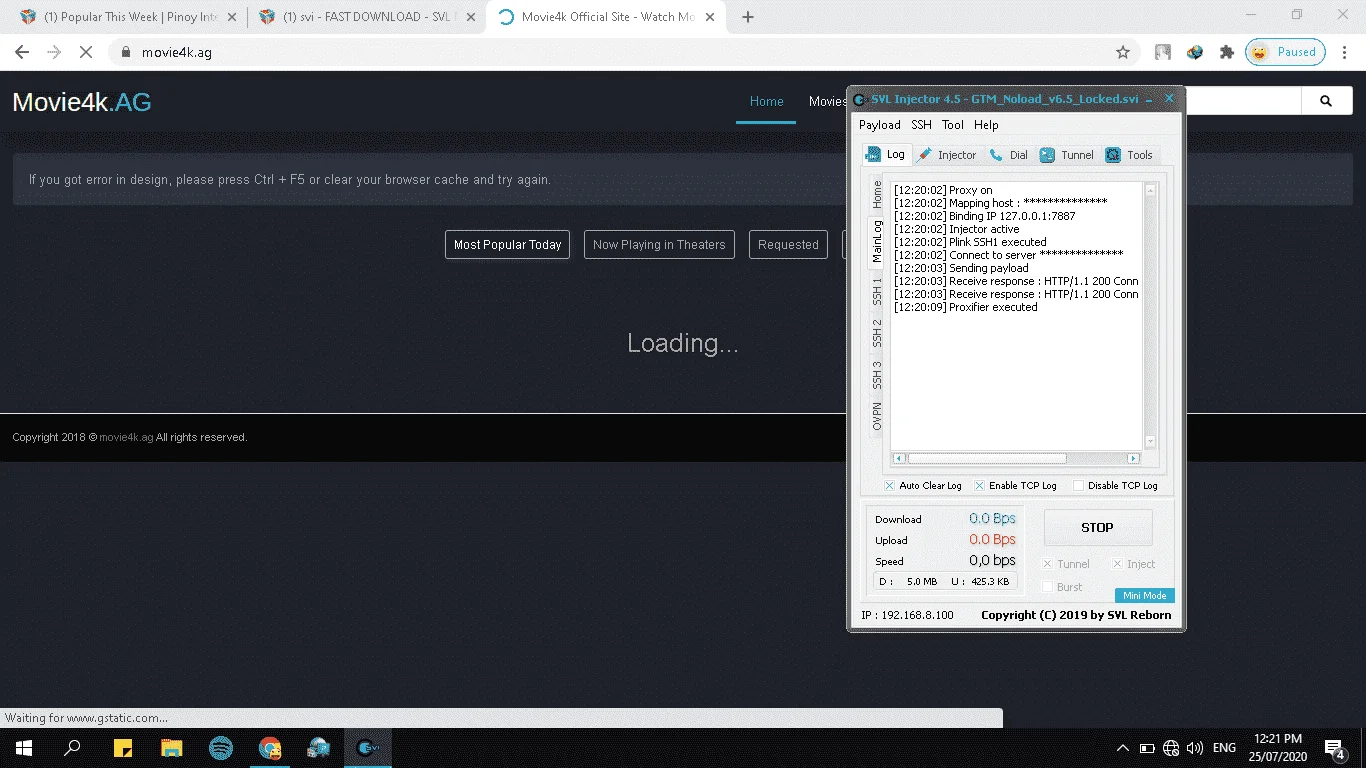Switch to the Injector tab
This screenshot has height=768, width=1366.
pyautogui.click(x=947, y=155)
